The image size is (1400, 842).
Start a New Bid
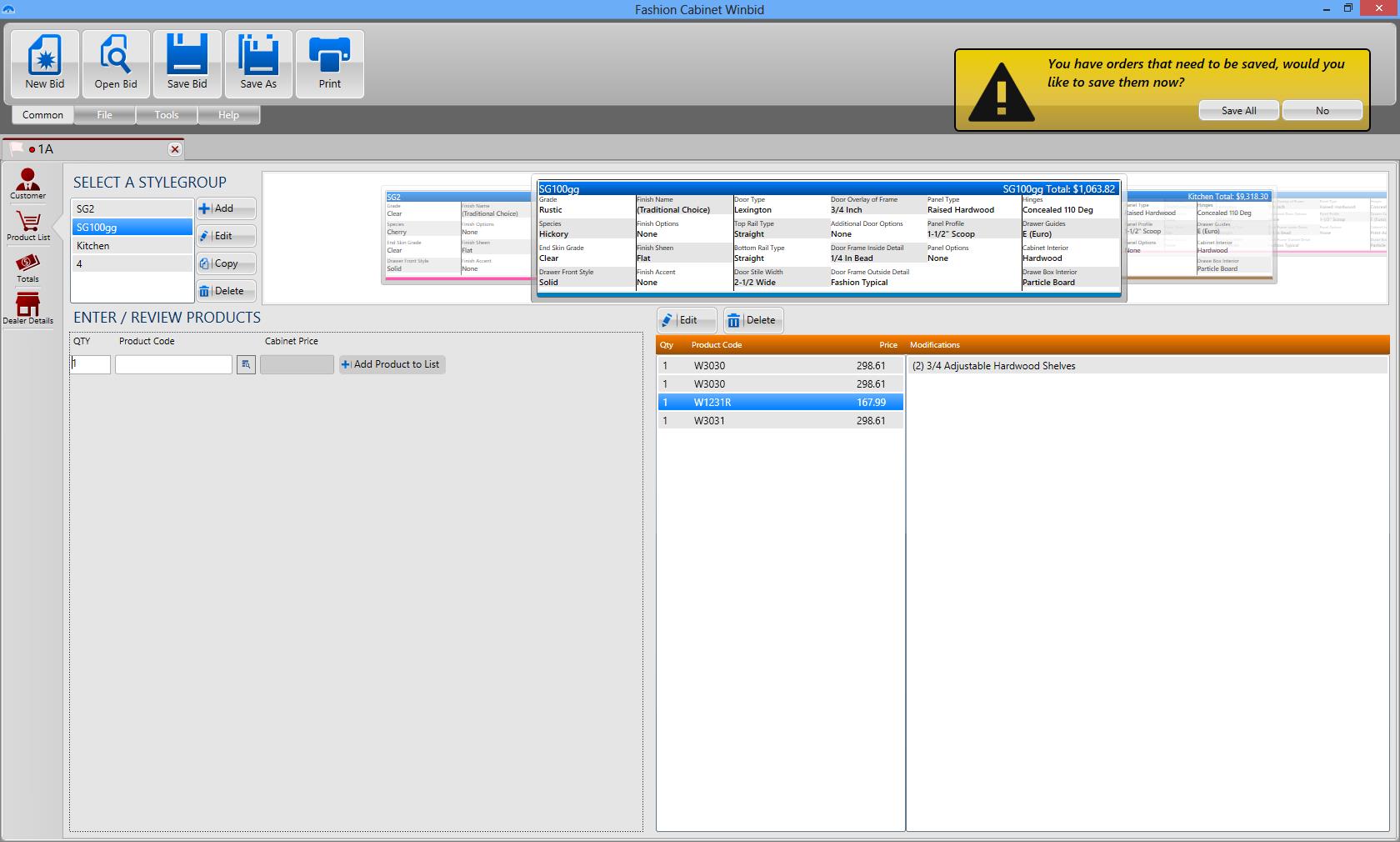[x=45, y=63]
